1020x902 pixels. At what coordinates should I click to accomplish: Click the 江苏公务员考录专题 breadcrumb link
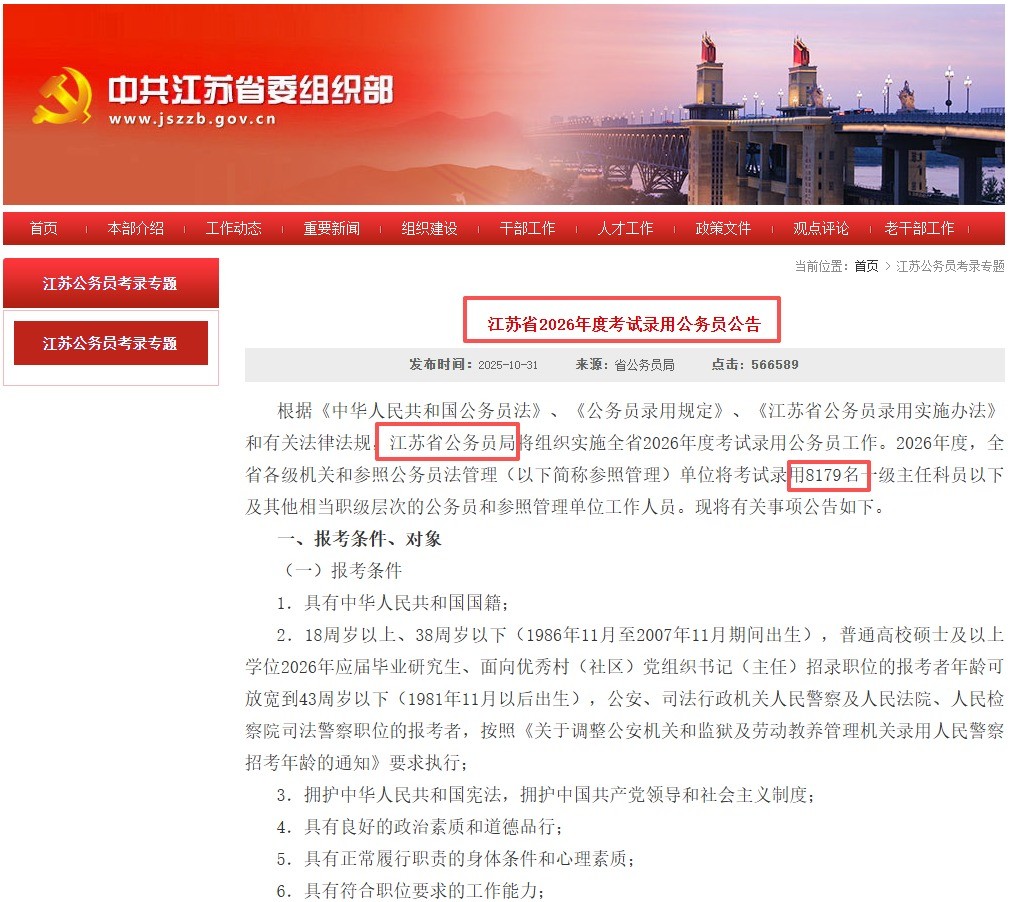click(950, 266)
